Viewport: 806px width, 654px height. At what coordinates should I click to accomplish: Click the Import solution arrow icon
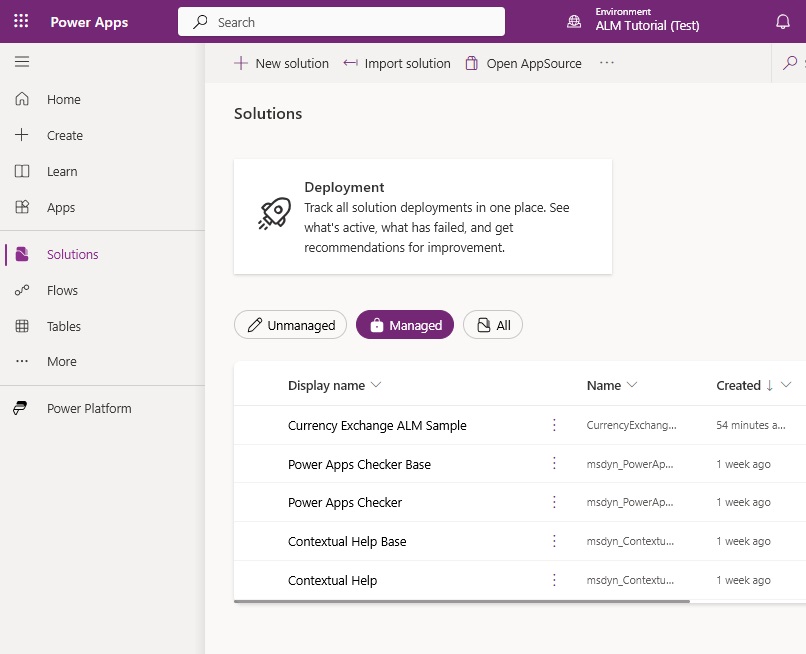(351, 63)
